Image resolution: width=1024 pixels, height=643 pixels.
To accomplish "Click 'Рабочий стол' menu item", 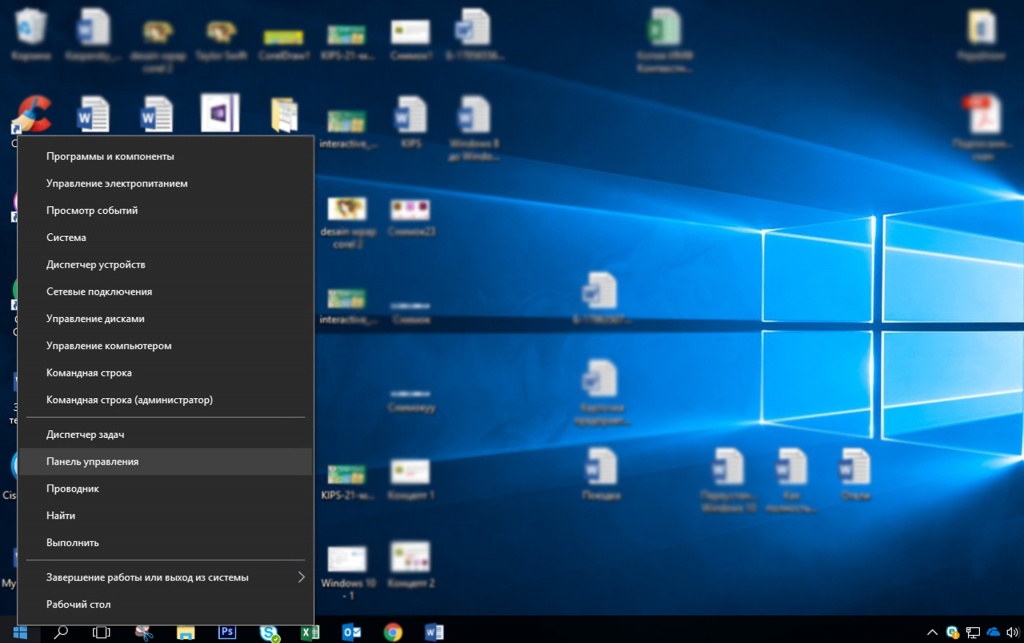I will point(166,604).
